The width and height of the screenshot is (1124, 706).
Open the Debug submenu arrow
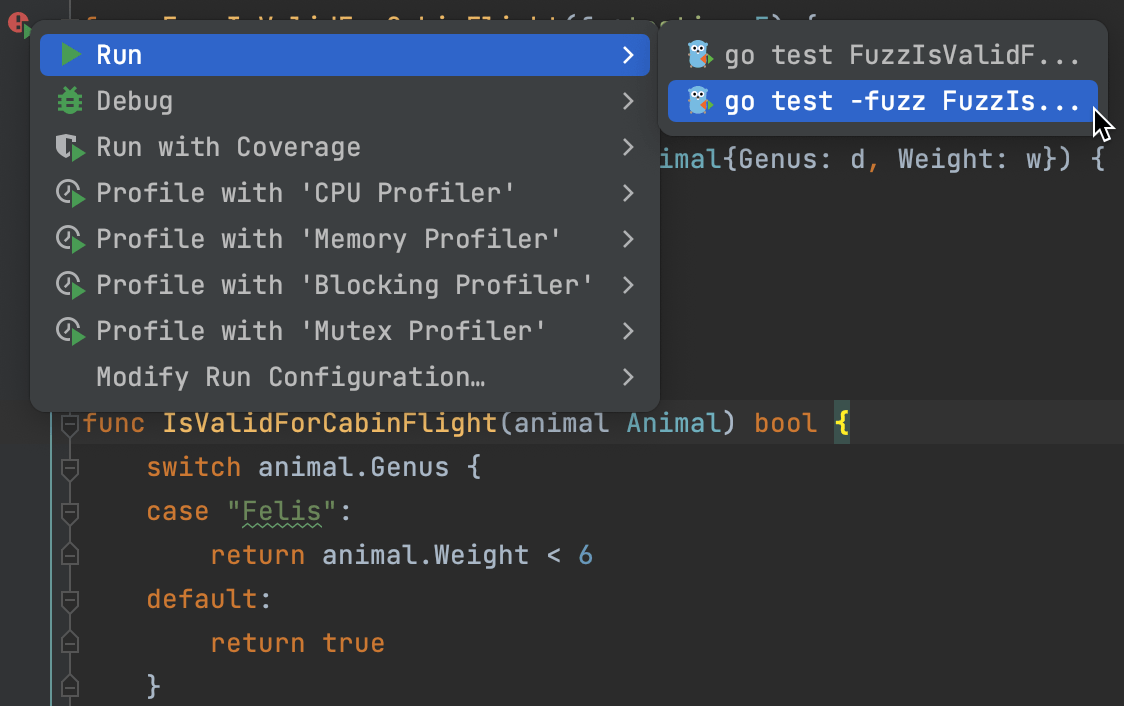point(628,100)
